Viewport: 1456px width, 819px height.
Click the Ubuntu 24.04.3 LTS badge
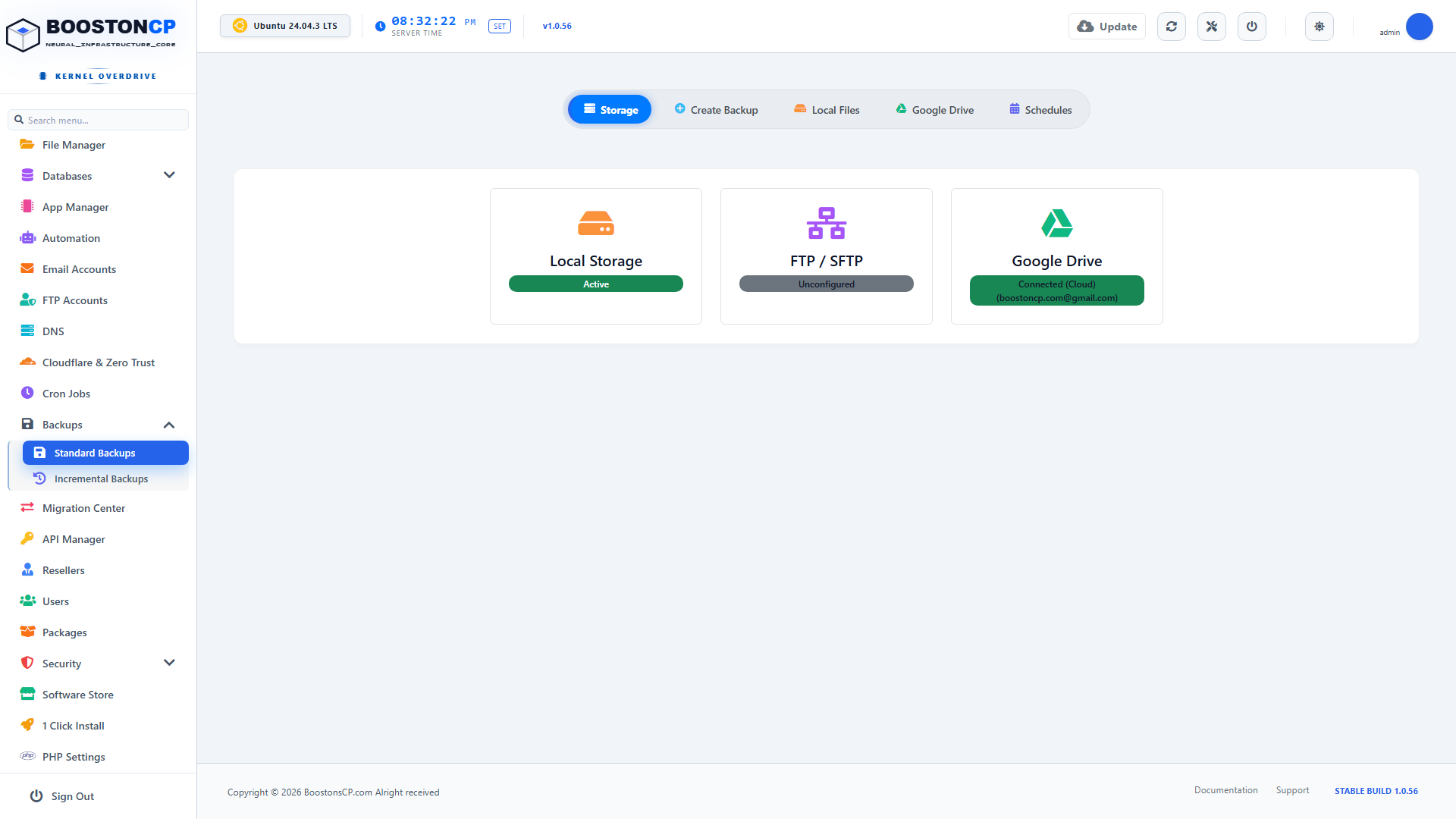285,26
